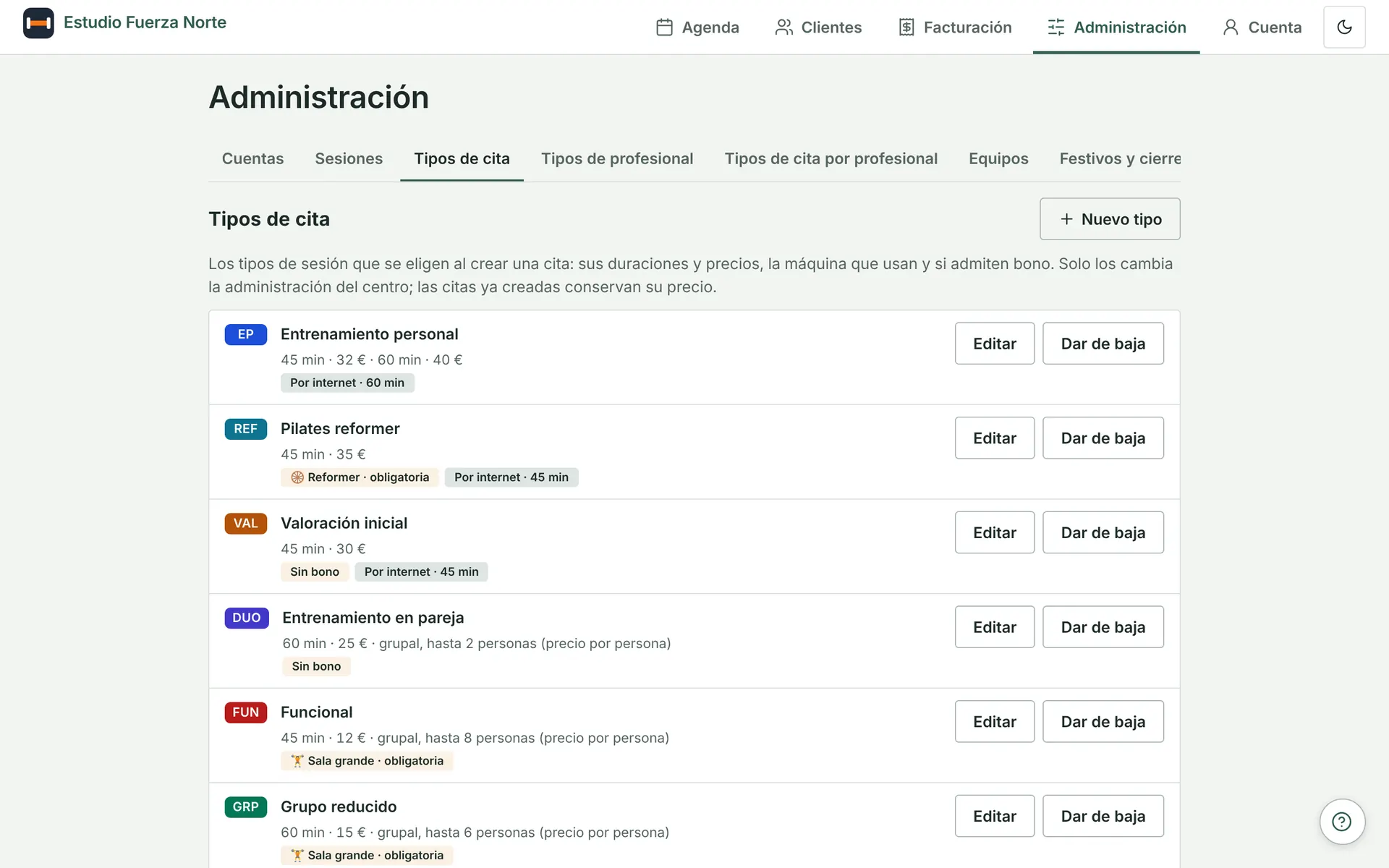1389x868 pixels.
Task: Click the REF type badge
Action: (x=246, y=429)
